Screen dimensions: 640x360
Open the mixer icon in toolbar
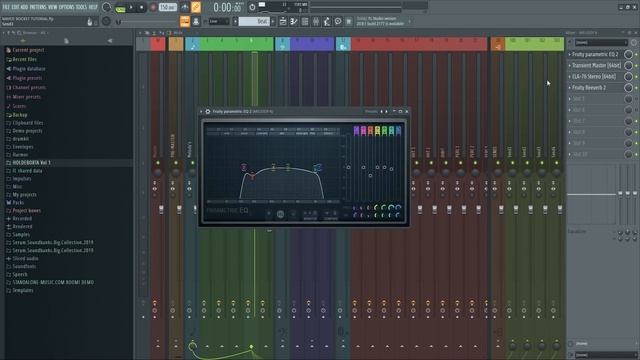point(316,21)
